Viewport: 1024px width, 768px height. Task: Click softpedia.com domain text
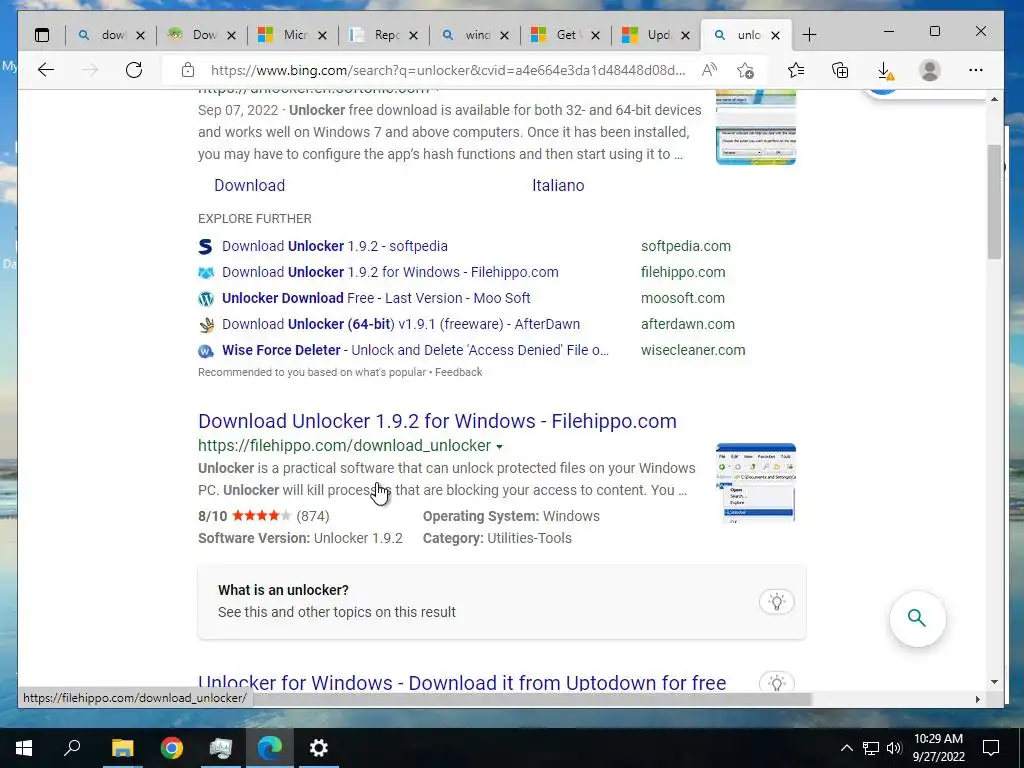coord(686,246)
